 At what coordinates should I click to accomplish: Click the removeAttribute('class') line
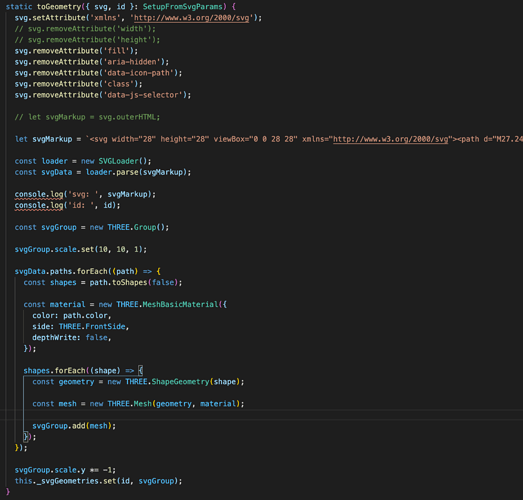click(x=78, y=84)
